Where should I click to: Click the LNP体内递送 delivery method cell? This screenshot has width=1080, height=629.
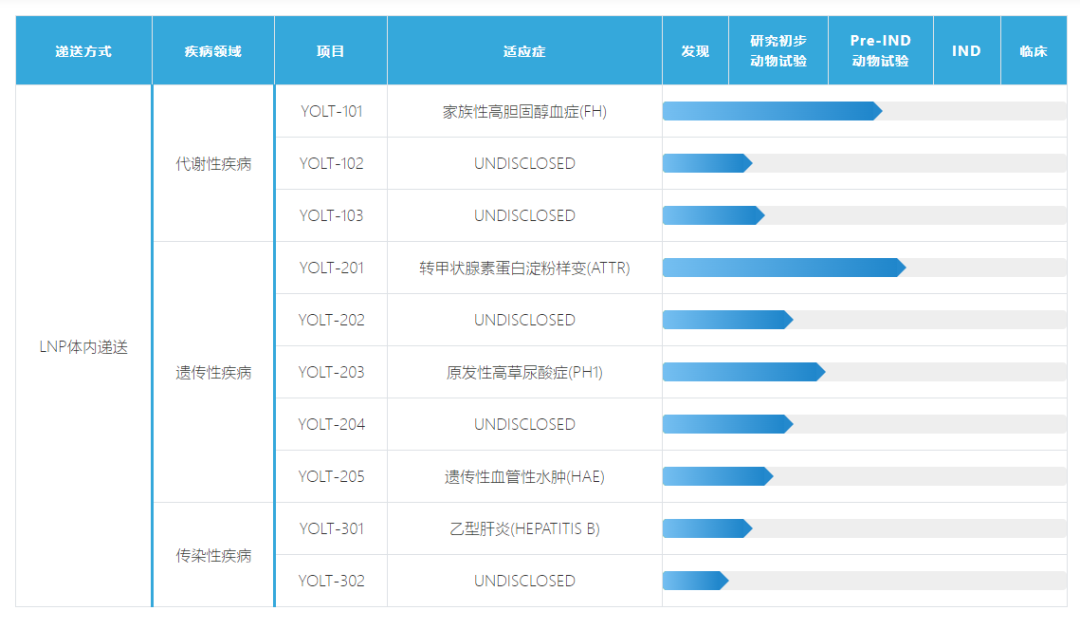(84, 348)
